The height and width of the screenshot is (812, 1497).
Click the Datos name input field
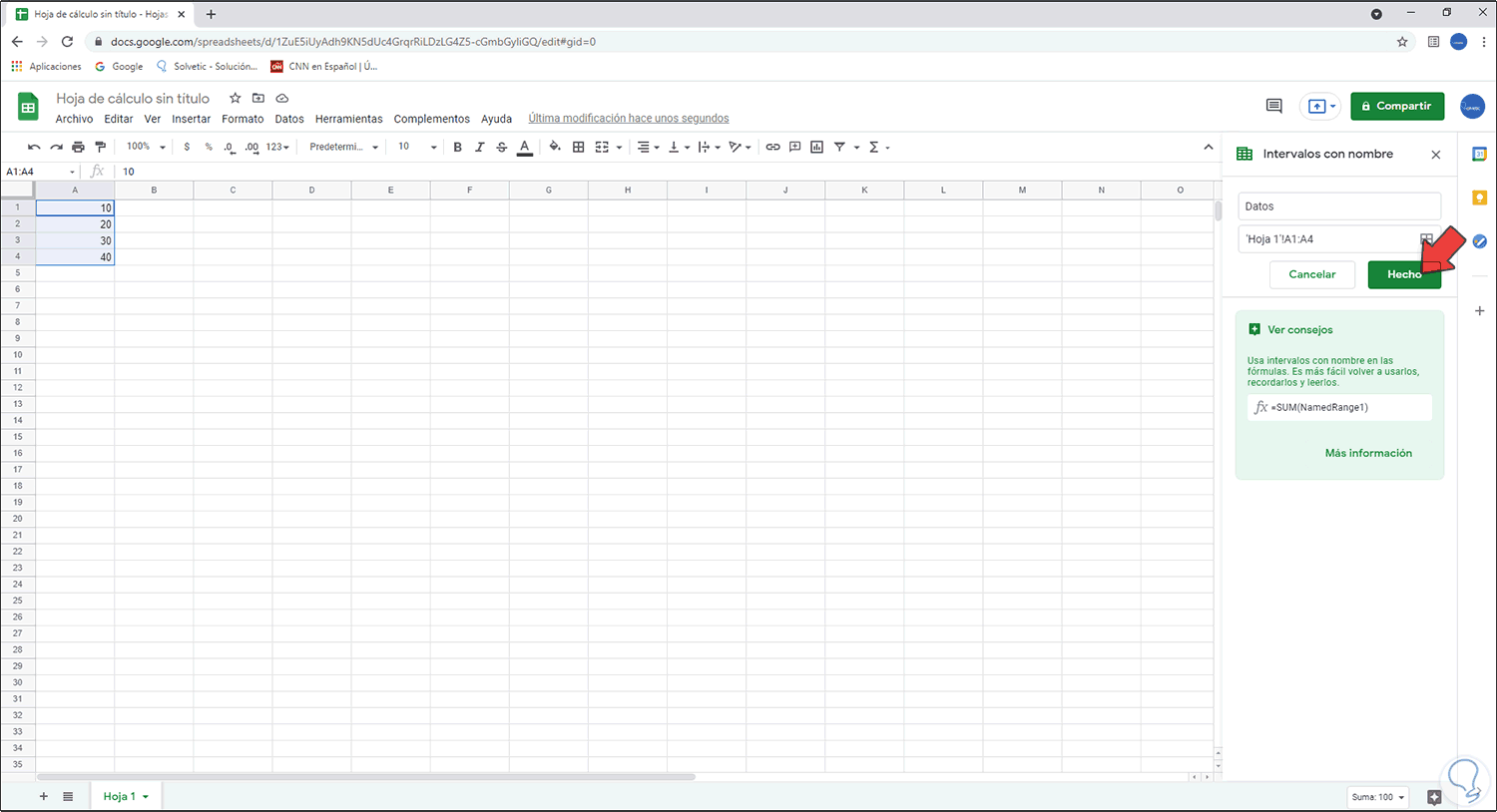(1339, 205)
